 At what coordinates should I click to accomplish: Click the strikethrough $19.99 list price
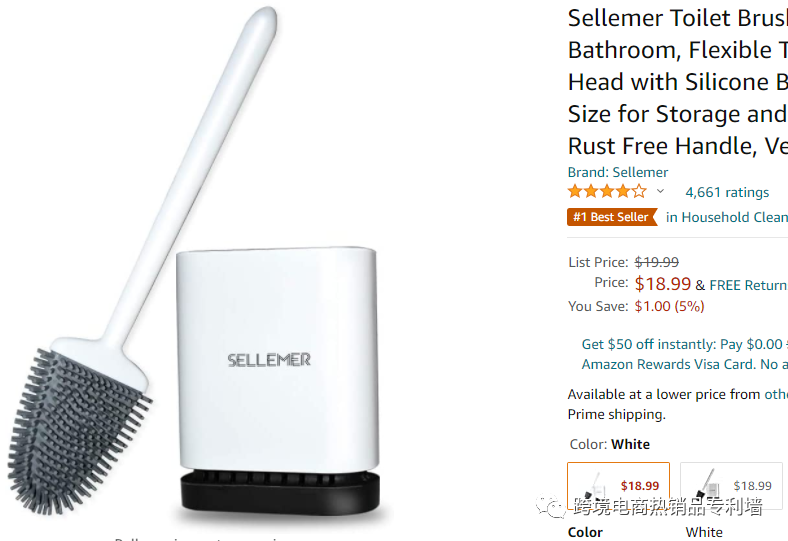(656, 262)
